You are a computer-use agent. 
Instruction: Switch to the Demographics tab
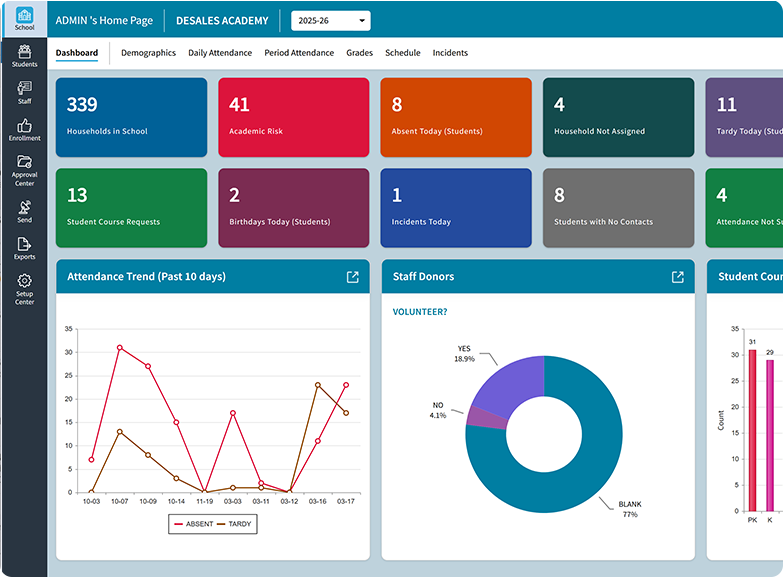coord(148,53)
